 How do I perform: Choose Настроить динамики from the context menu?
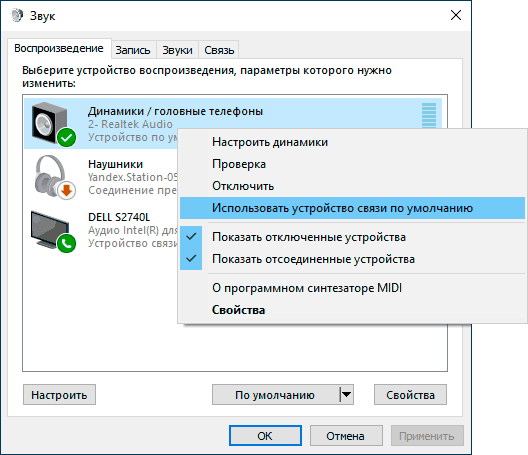352,142
